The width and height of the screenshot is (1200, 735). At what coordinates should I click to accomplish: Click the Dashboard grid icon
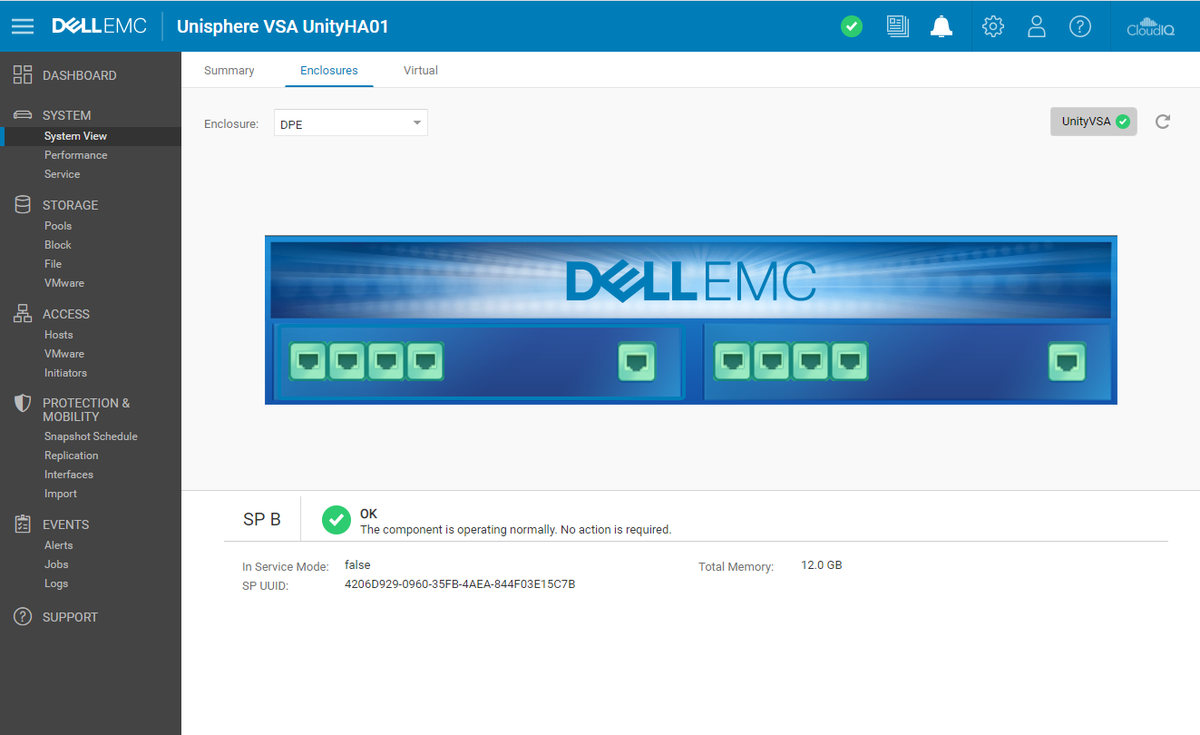[22, 75]
